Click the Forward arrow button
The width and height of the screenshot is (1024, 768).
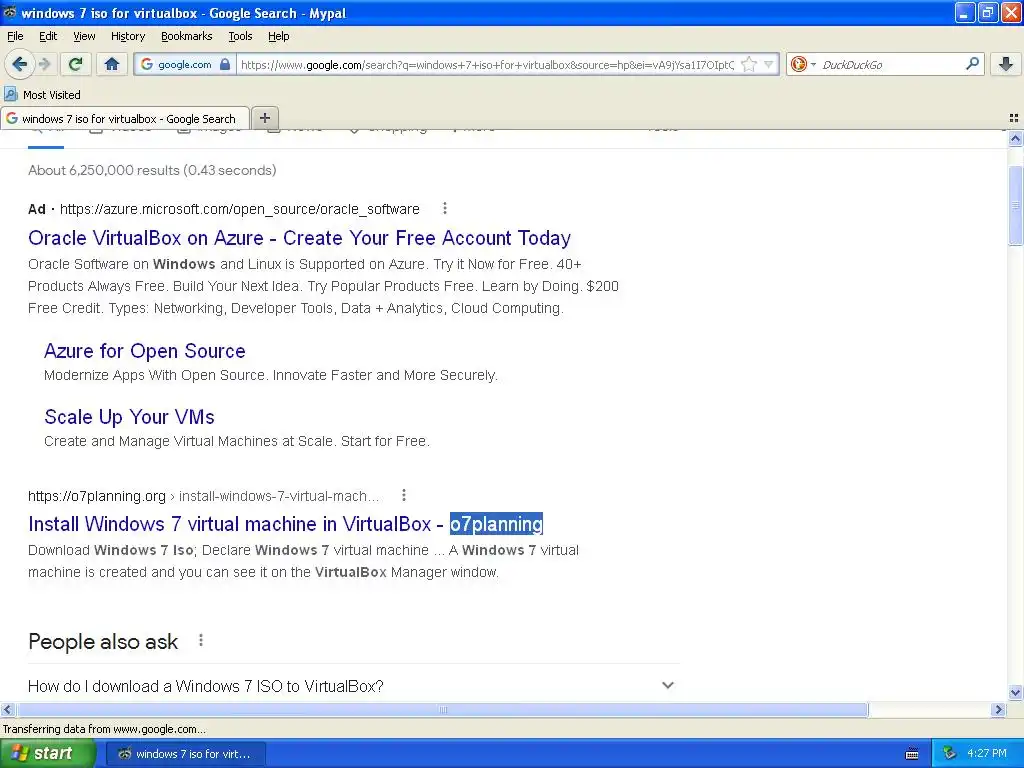pyautogui.click(x=44, y=64)
